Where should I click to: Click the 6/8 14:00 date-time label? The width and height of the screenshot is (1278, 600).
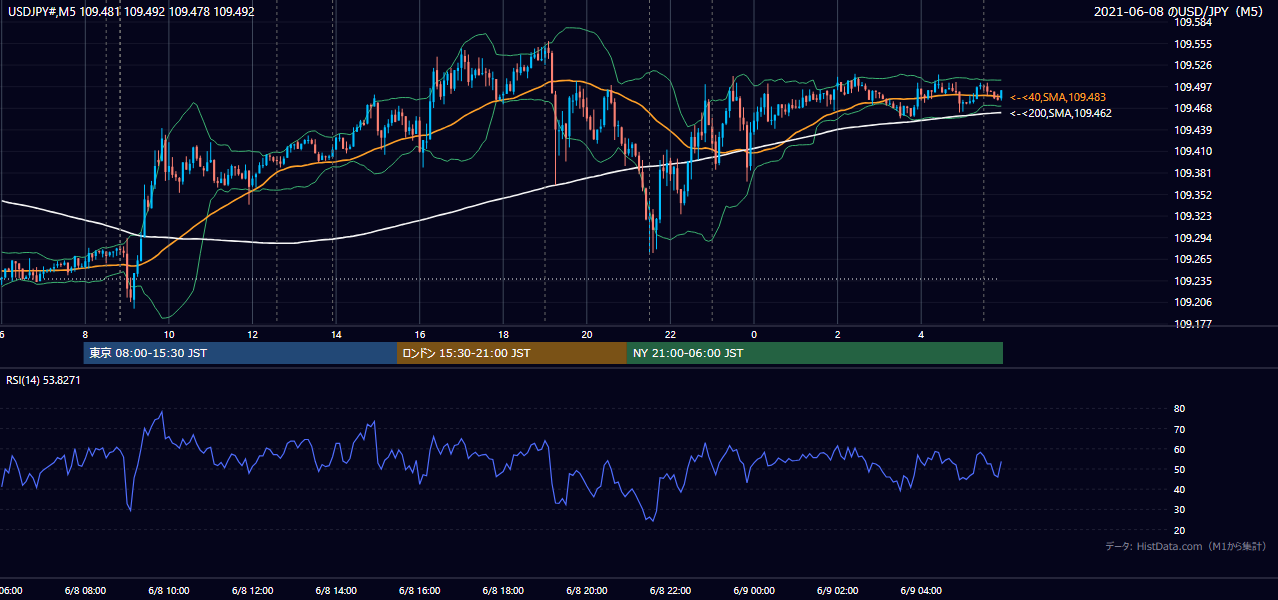click(336, 591)
